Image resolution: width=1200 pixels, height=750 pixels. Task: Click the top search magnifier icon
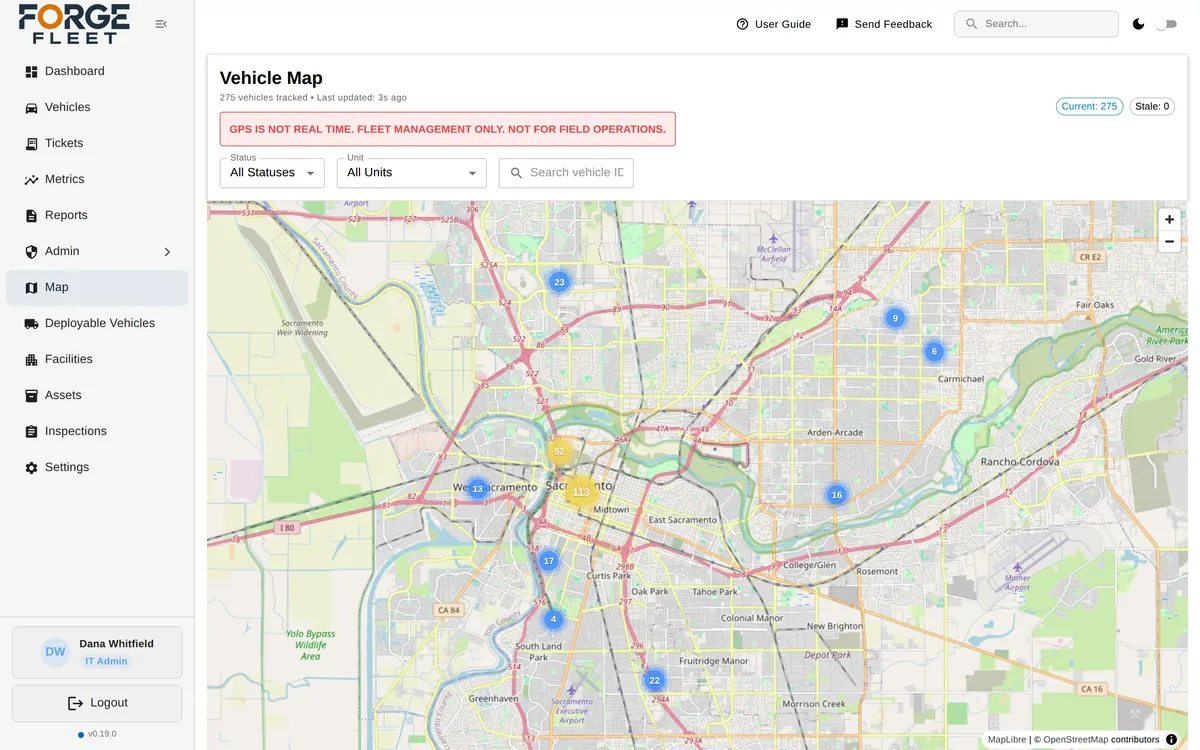coord(971,24)
